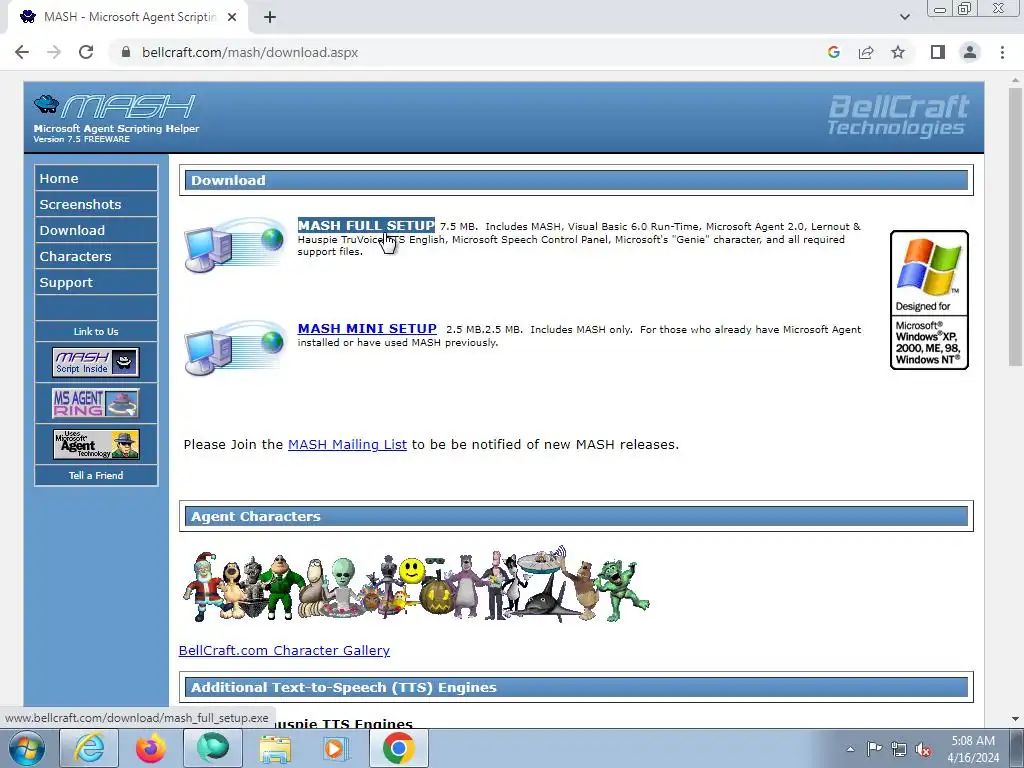The height and width of the screenshot is (768, 1024).
Task: Open a new browser tab
Action: (270, 17)
